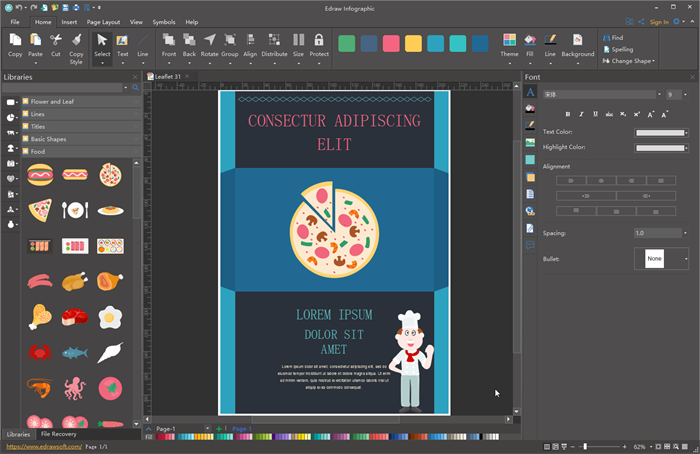Expand the Spacing dropdown showing 1.0

point(686,233)
